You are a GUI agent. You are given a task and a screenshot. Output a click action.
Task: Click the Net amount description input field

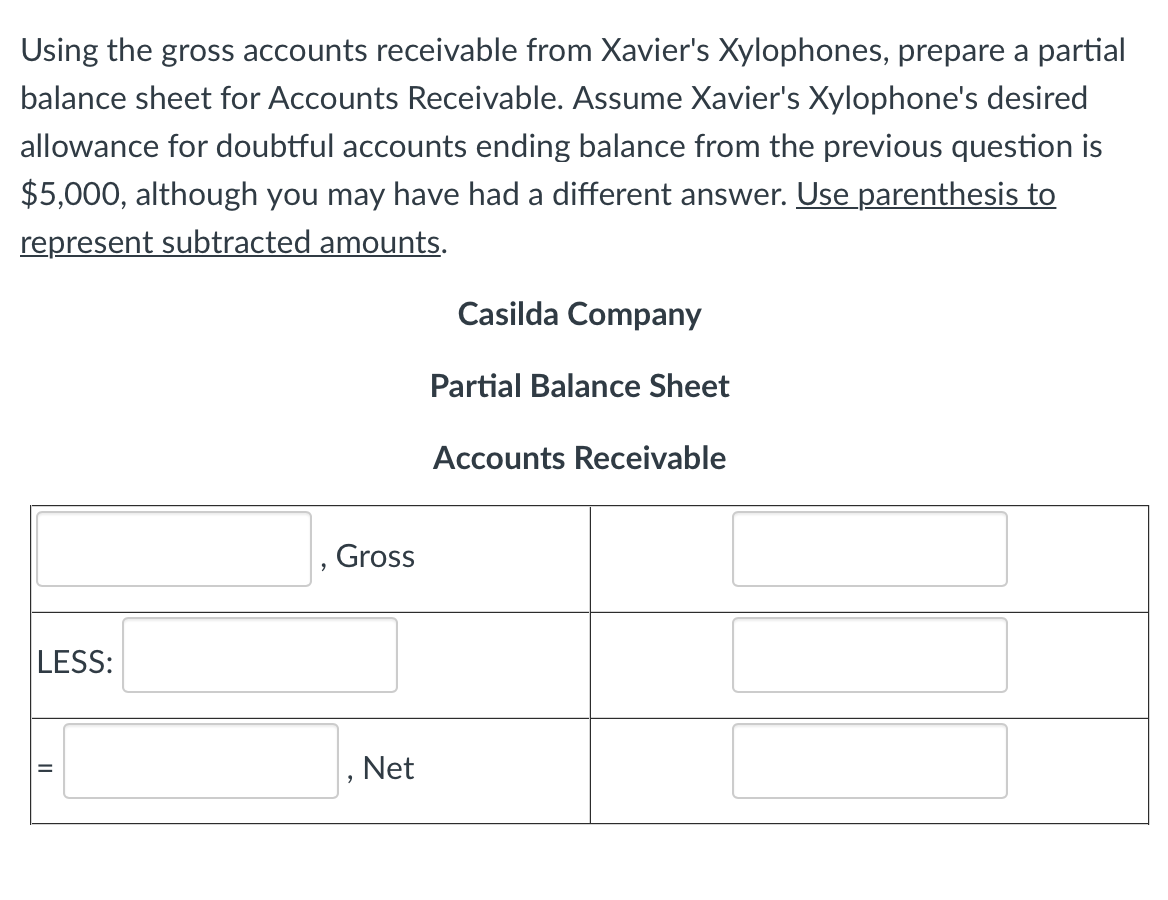point(199,761)
